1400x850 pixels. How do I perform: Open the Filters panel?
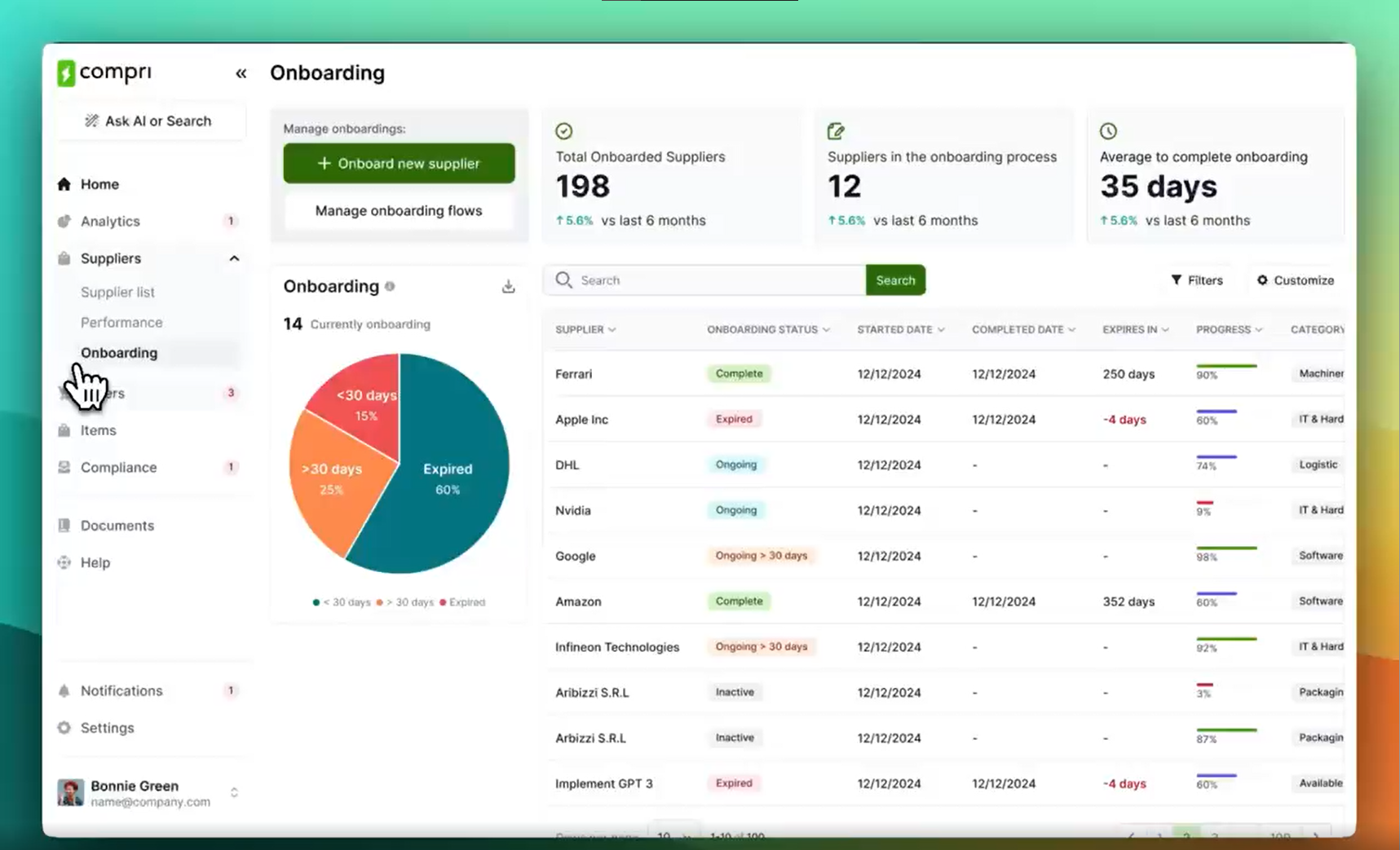[1197, 280]
